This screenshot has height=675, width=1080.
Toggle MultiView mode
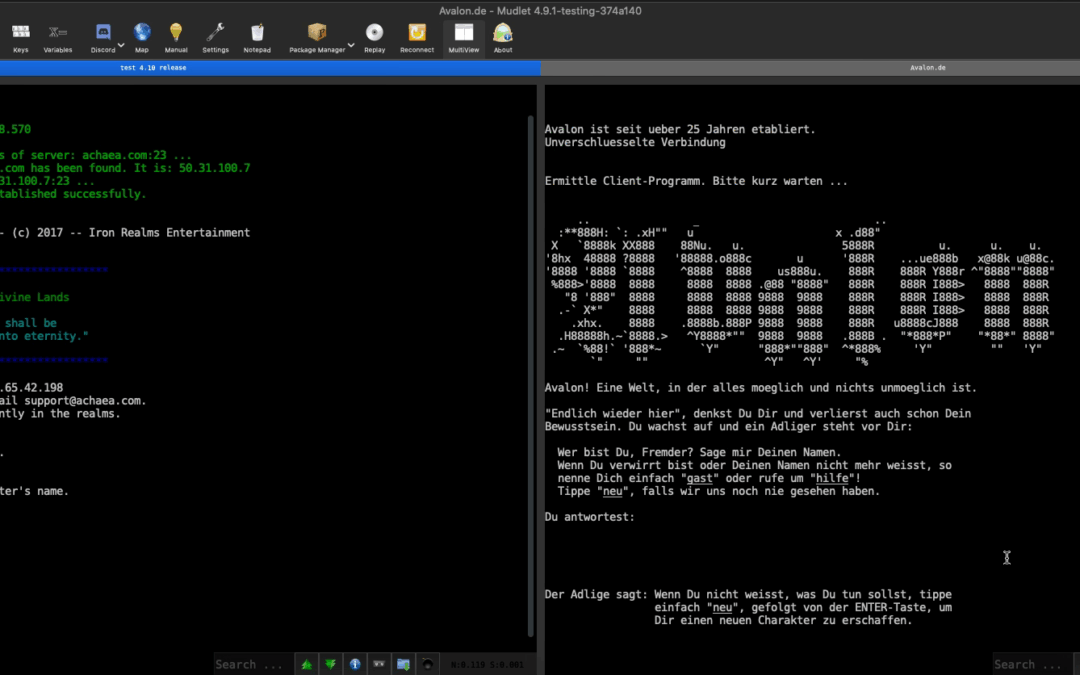click(x=464, y=39)
